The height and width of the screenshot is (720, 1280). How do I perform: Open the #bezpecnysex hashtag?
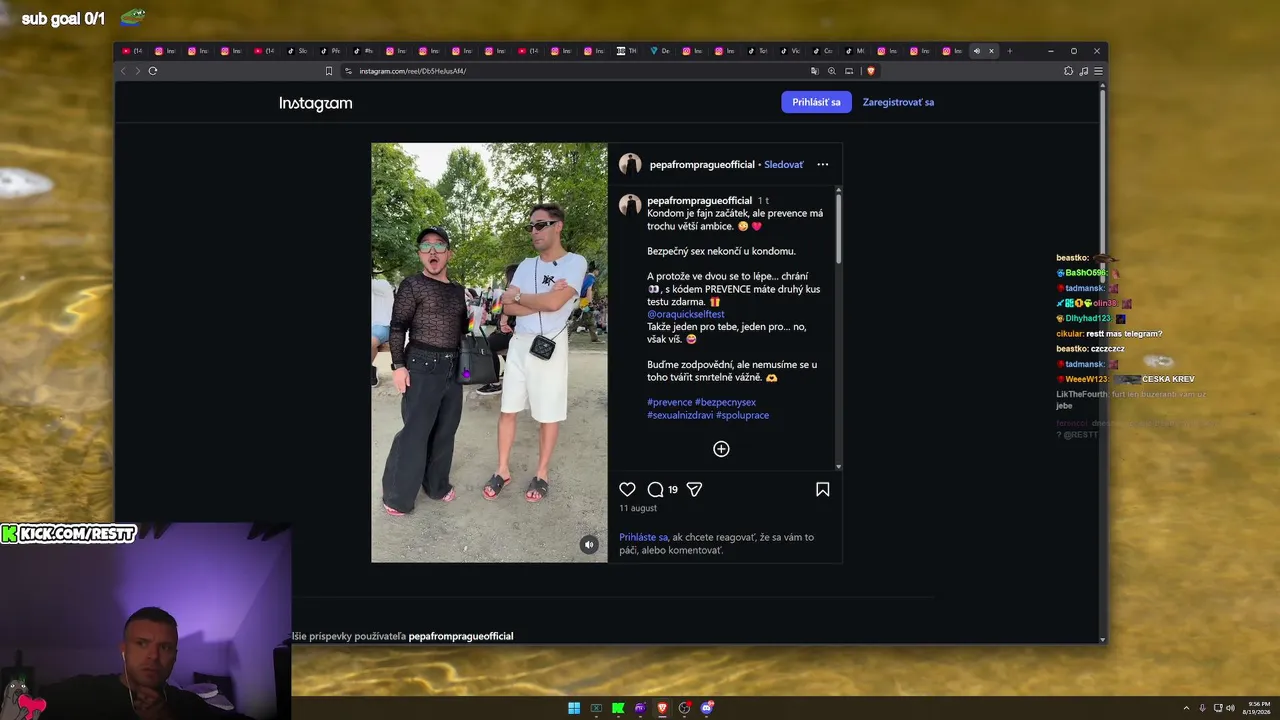click(x=725, y=402)
